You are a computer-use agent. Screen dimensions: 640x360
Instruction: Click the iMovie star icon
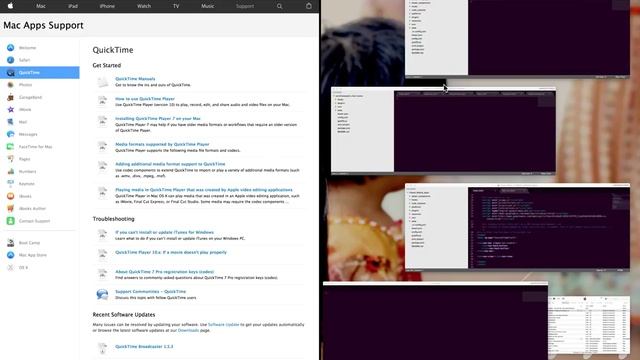click(x=11, y=109)
